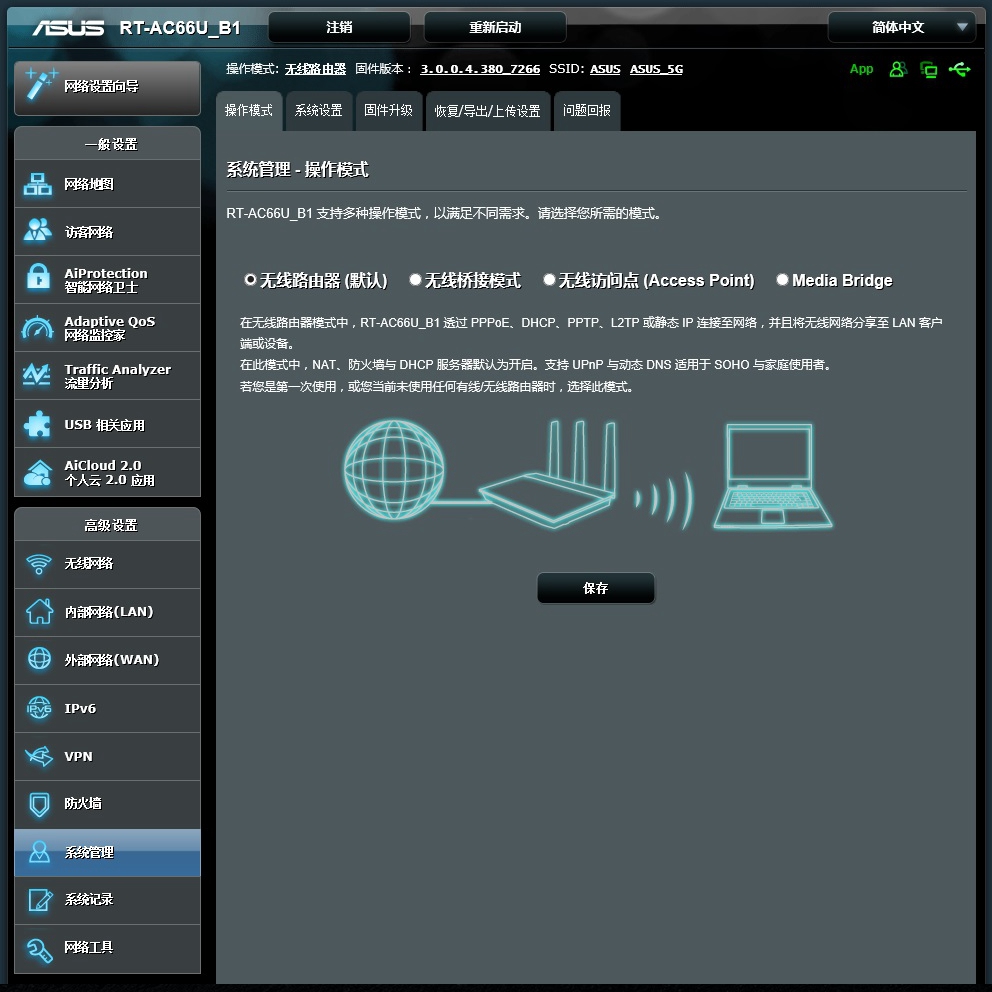
Task: Open Adaptive QoS speedometer icon
Action: tap(38, 328)
